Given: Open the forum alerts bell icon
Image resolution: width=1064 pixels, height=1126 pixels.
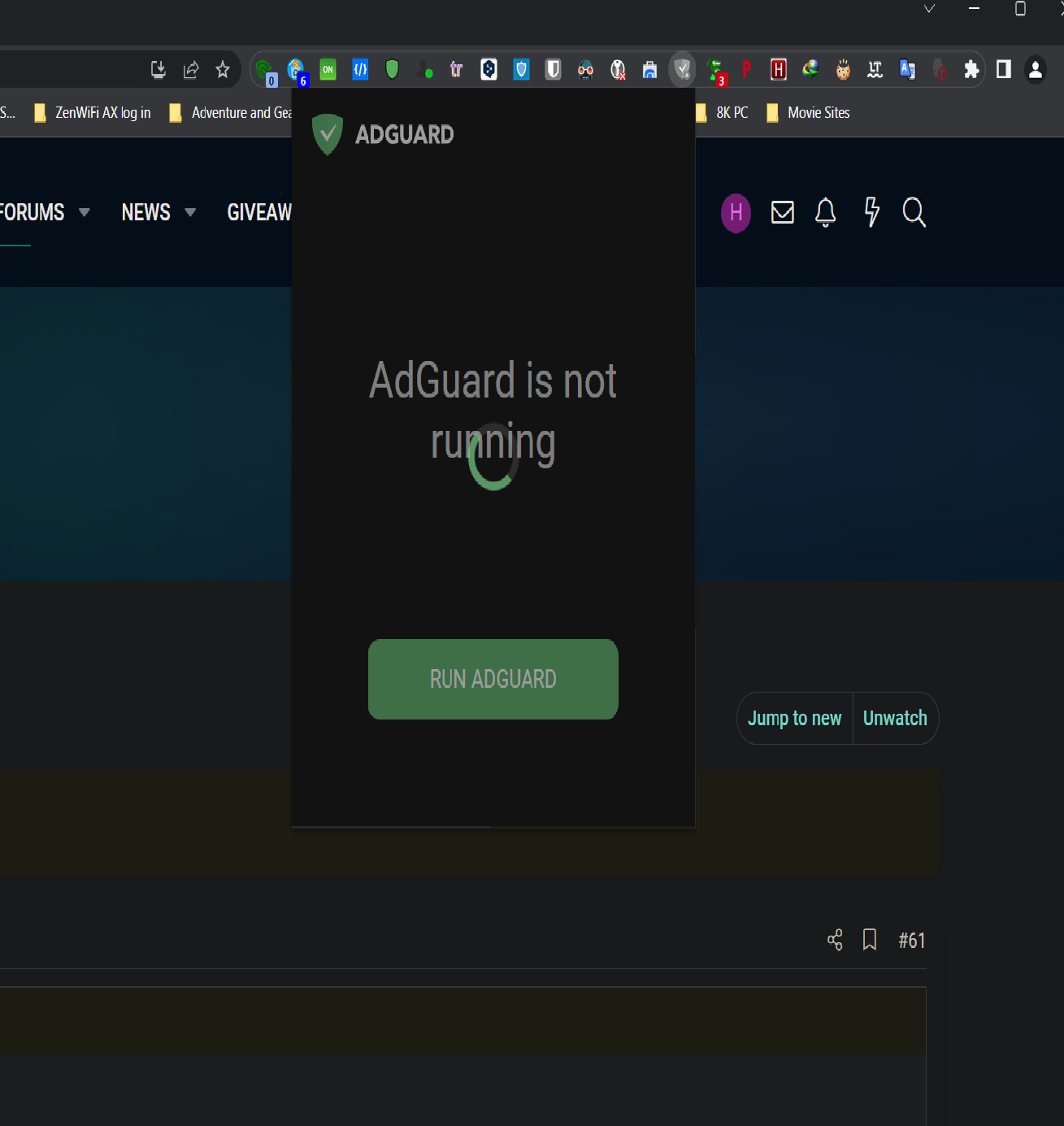Looking at the screenshot, I should (826, 212).
